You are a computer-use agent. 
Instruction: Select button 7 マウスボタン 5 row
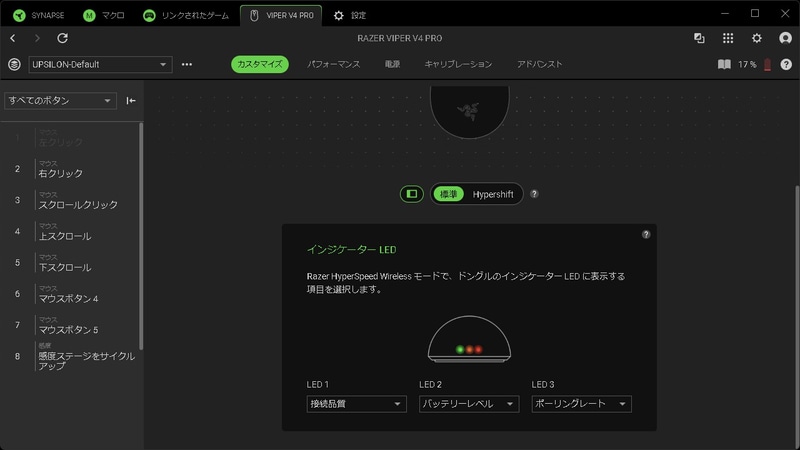click(x=70, y=325)
